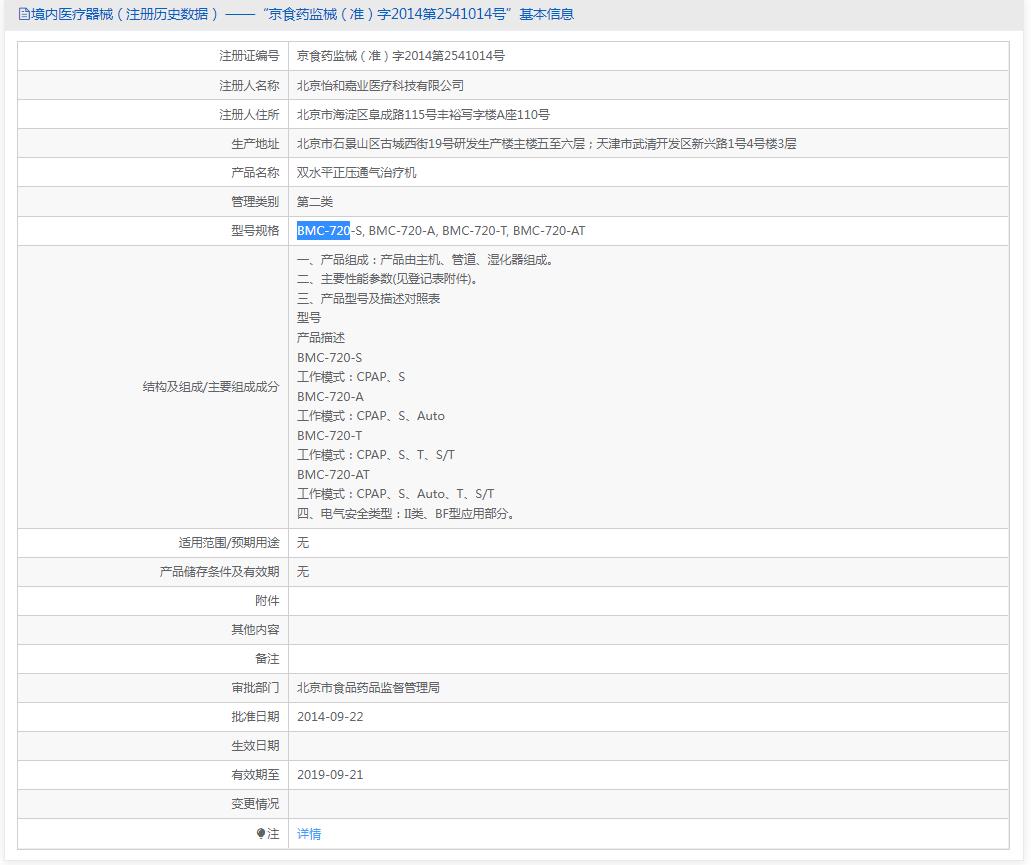Click the 电气安全类型 description line
Screen dimensions: 1031x865
coord(406,514)
